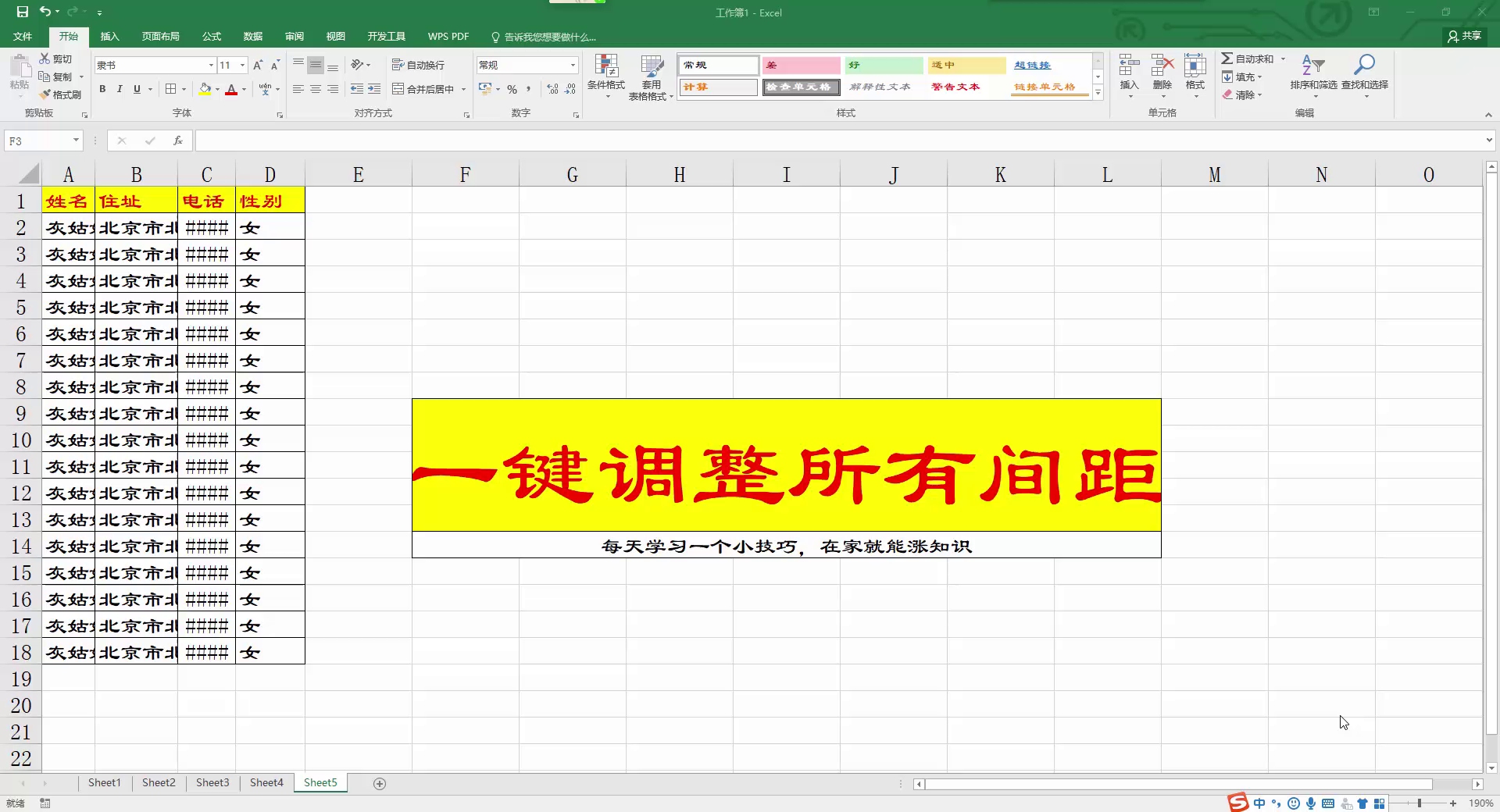Screen dimensions: 1500x812
Task: Click the zoom slider handle
Action: pos(1420,803)
